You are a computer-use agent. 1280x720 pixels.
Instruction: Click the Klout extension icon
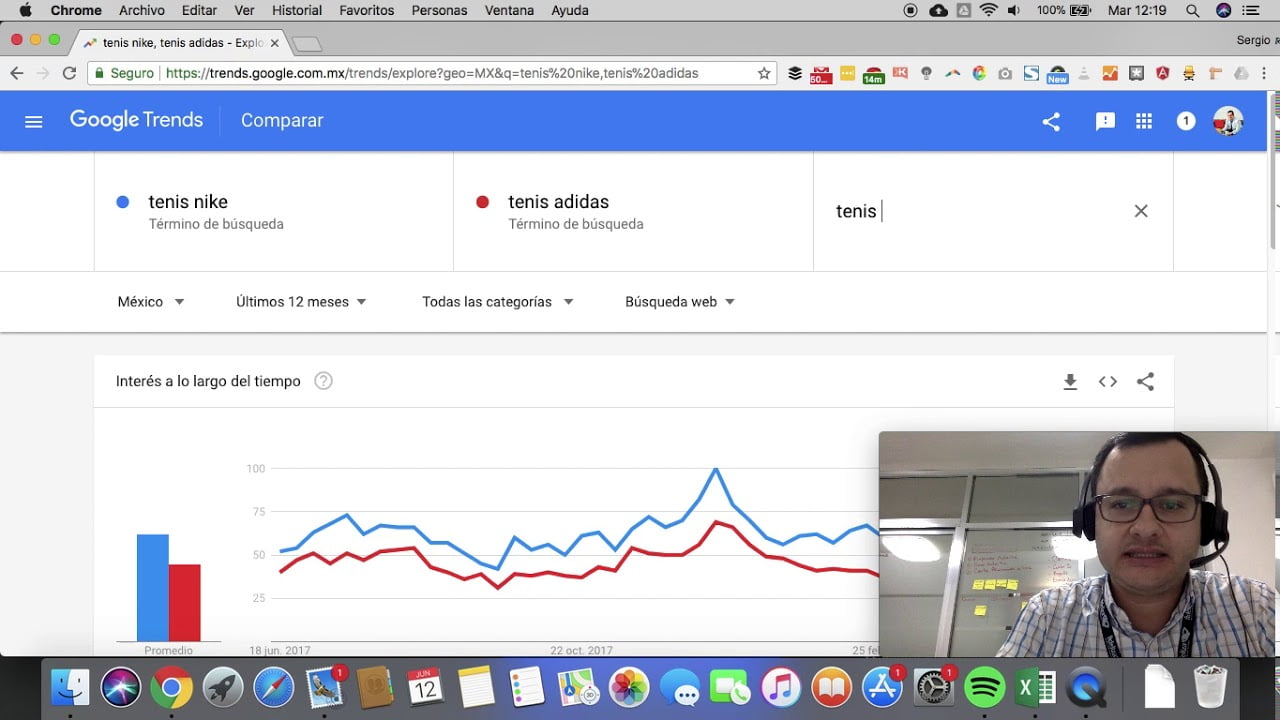pos(900,73)
